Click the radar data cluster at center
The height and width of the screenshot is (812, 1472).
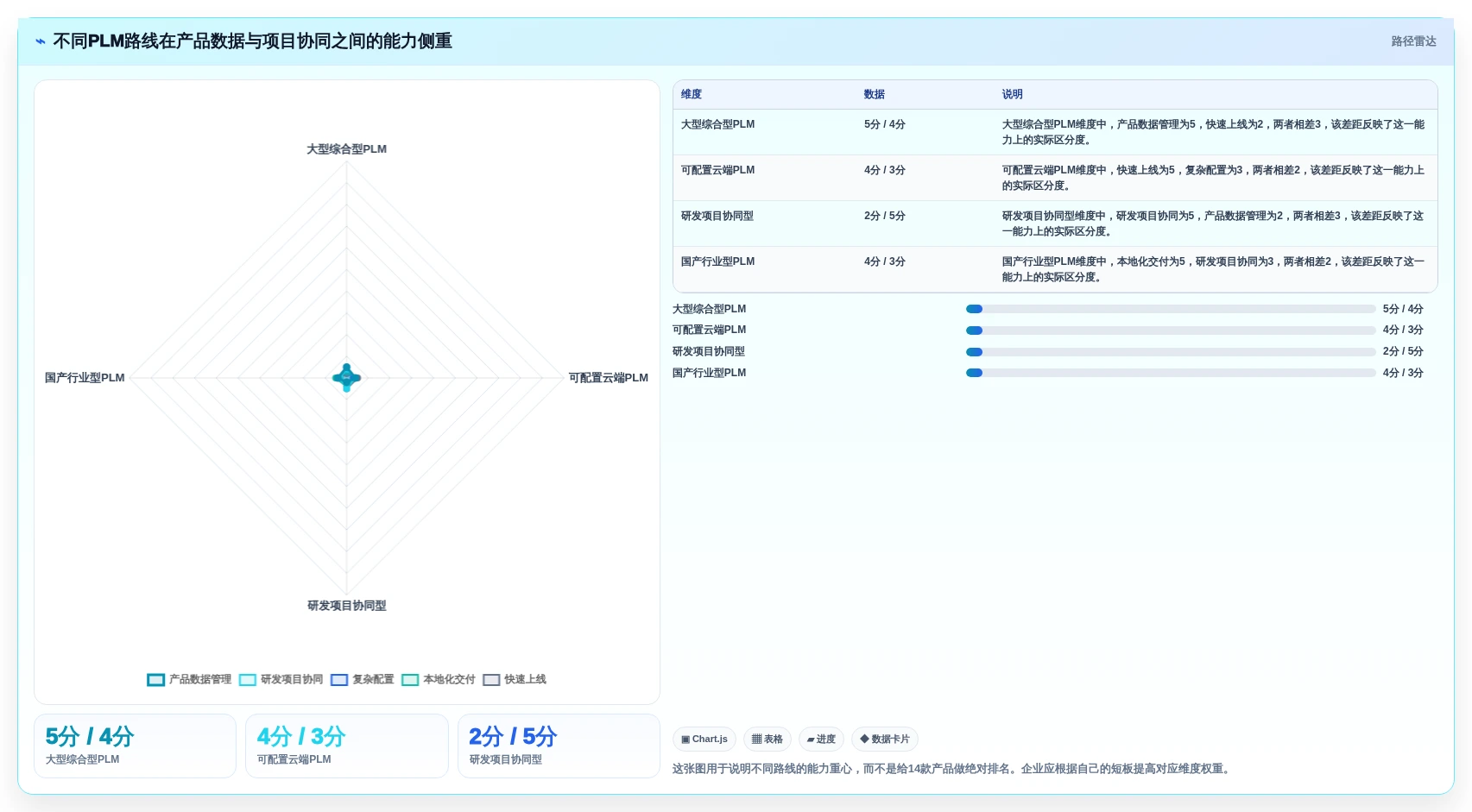coord(347,378)
